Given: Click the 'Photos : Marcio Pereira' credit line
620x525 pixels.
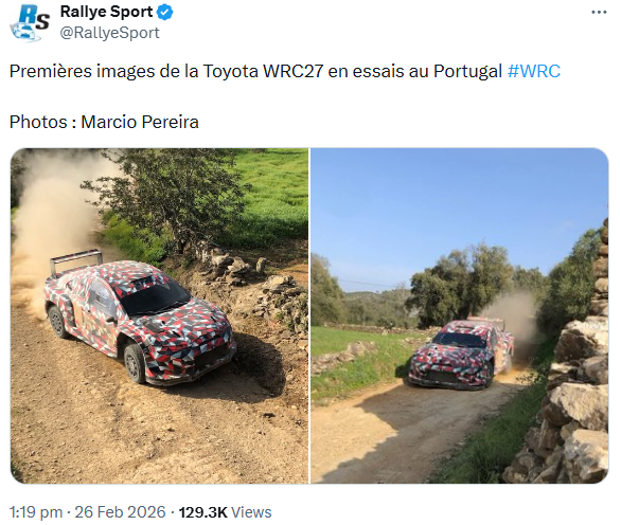Looking at the screenshot, I should pos(104,122).
